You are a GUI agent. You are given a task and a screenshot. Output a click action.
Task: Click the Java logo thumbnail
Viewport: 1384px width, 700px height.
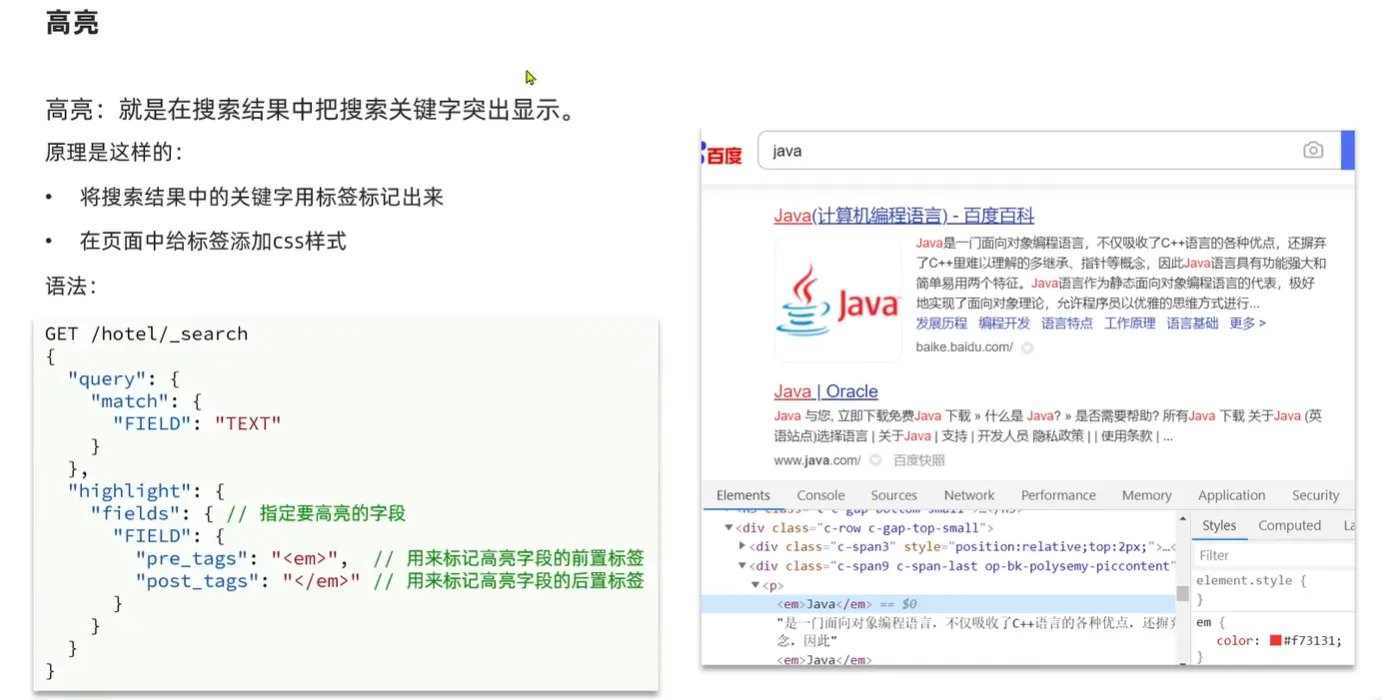coord(837,299)
